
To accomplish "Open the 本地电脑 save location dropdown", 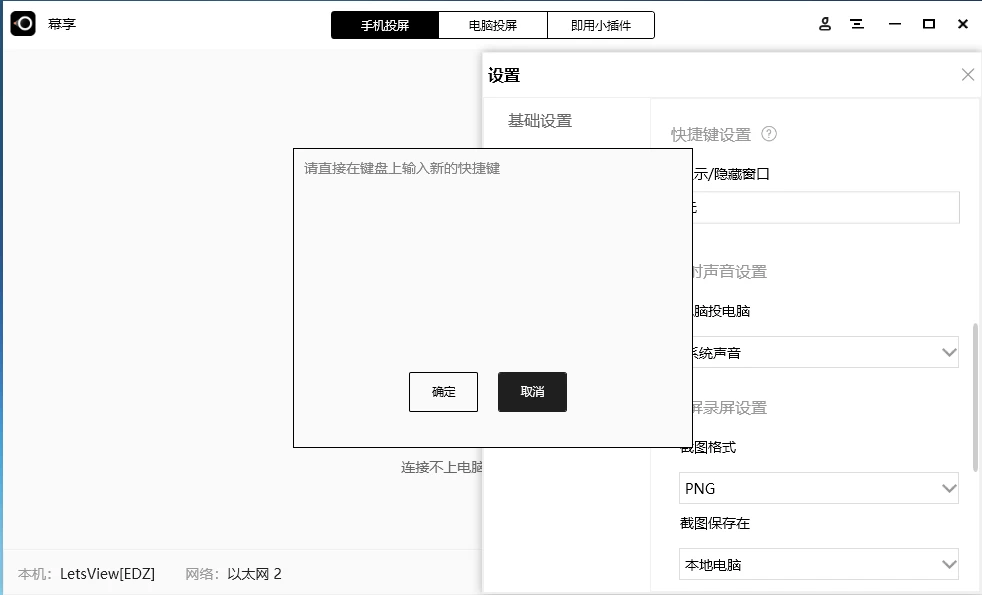I will click(819, 564).
